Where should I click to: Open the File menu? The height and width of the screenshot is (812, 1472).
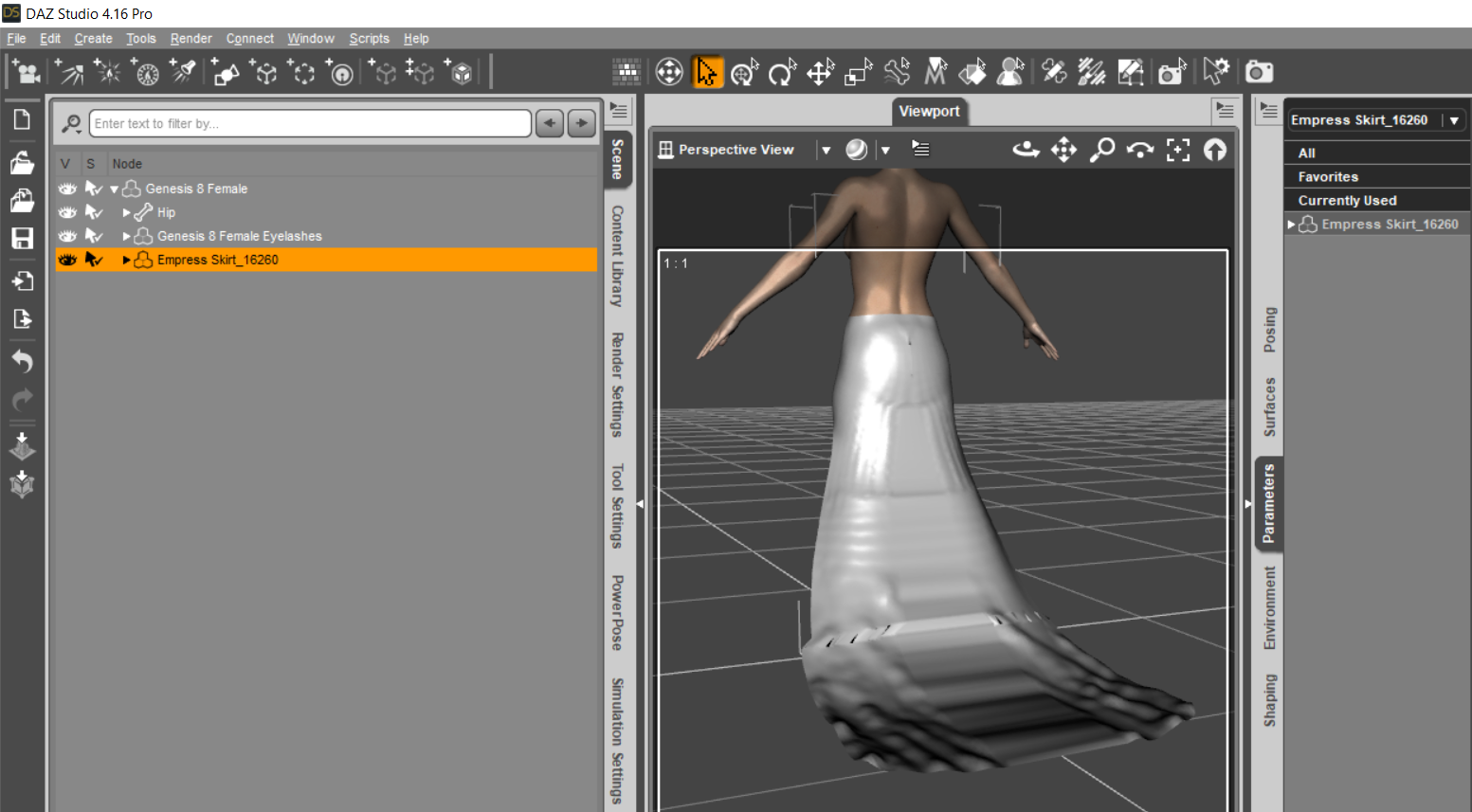coord(16,39)
